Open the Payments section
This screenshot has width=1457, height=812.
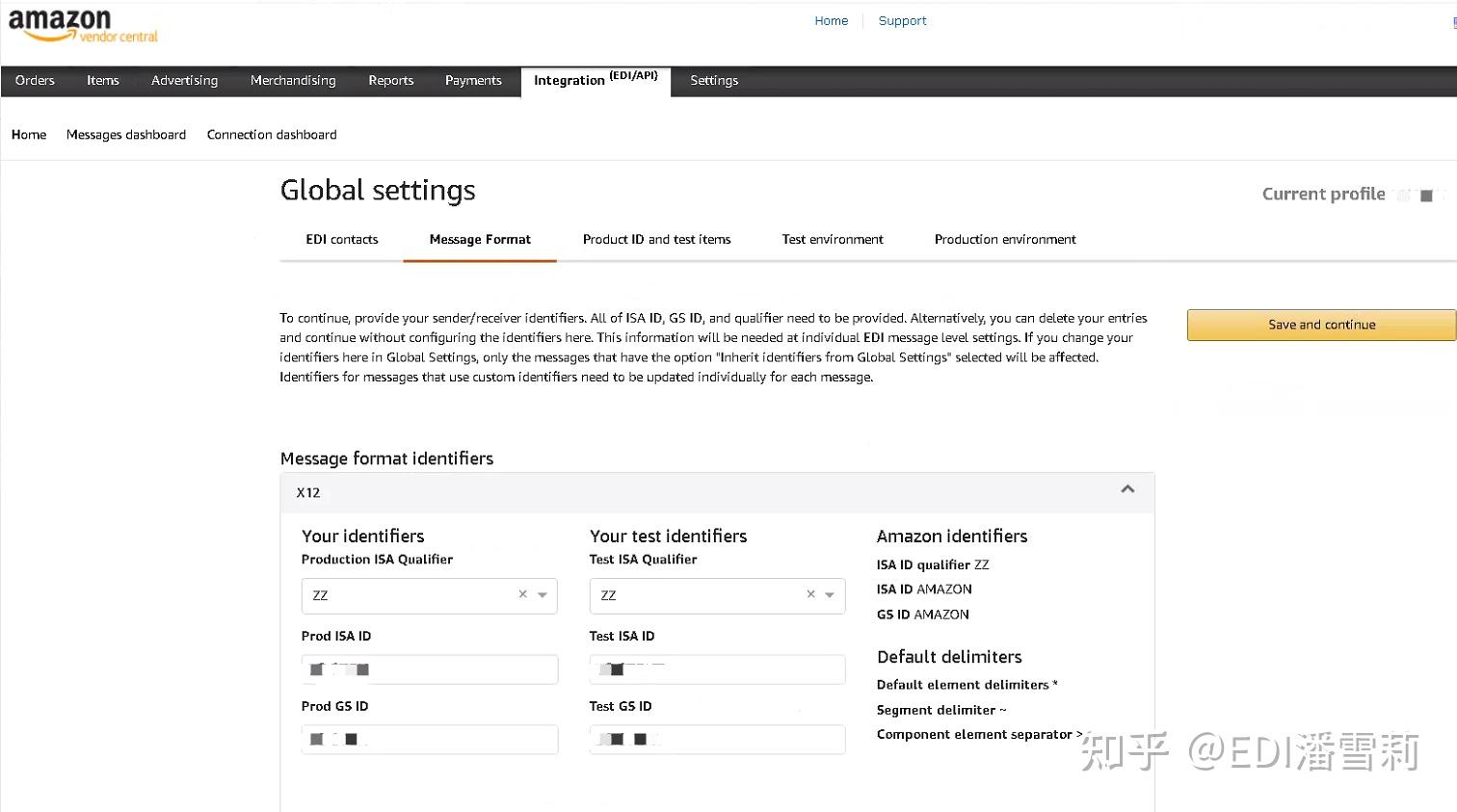pos(472,80)
